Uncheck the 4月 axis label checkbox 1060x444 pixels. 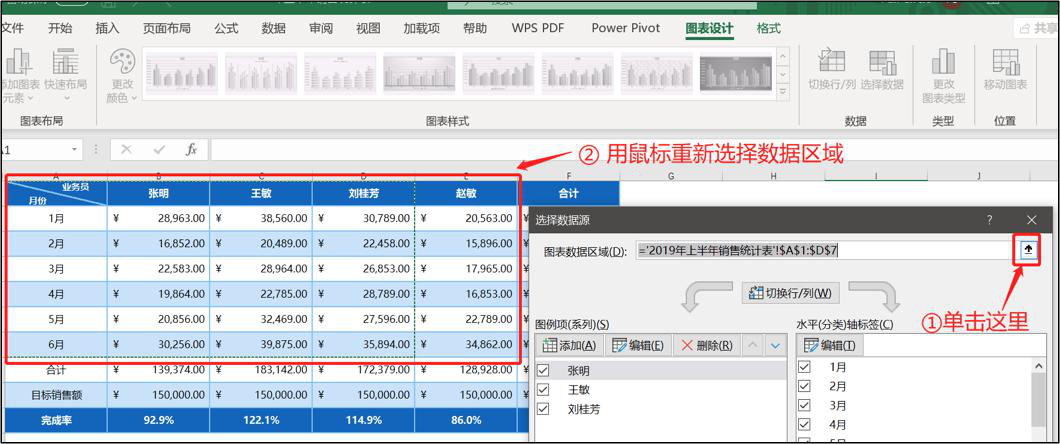click(x=804, y=425)
